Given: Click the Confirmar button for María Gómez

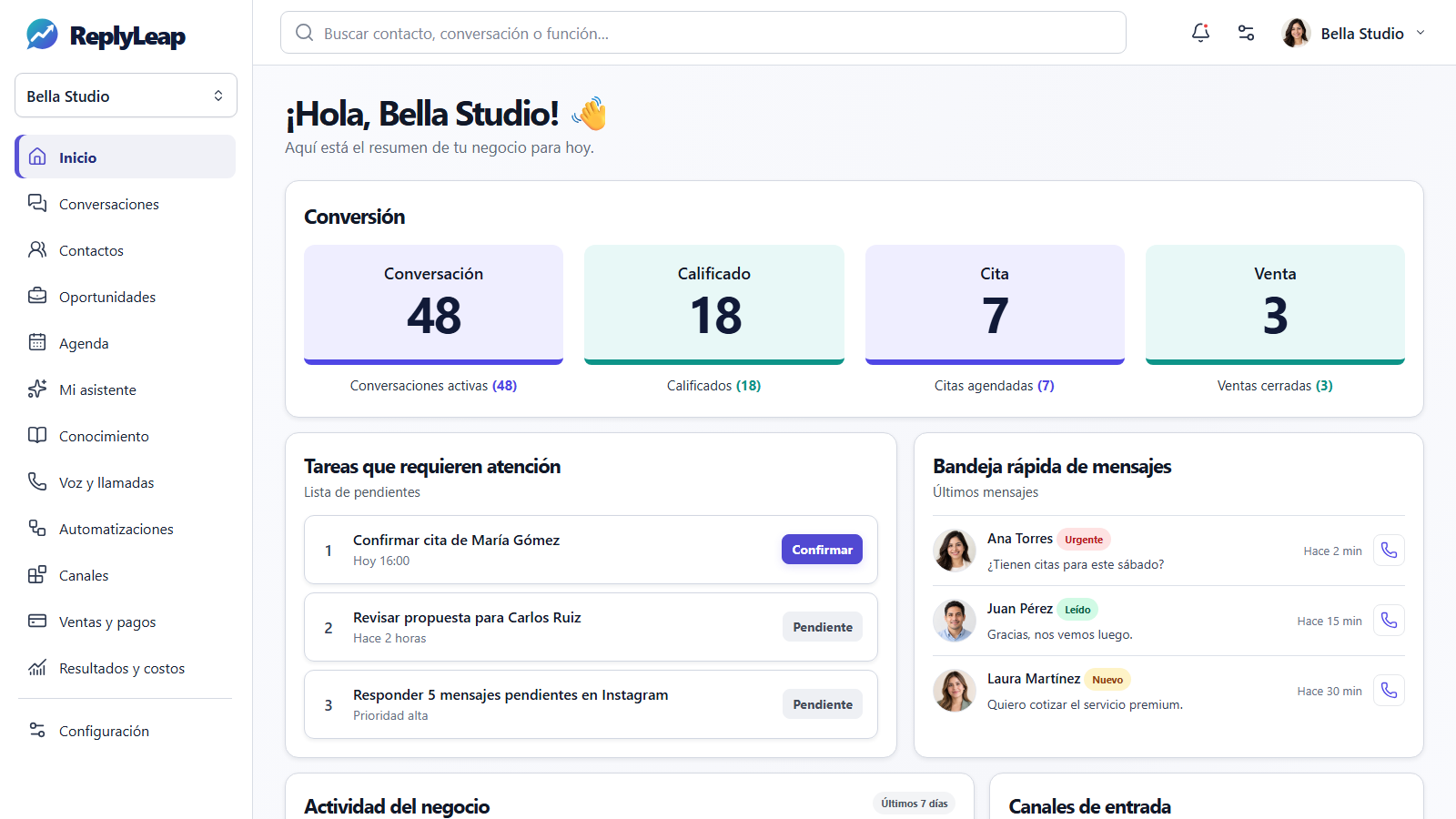Looking at the screenshot, I should point(822,549).
